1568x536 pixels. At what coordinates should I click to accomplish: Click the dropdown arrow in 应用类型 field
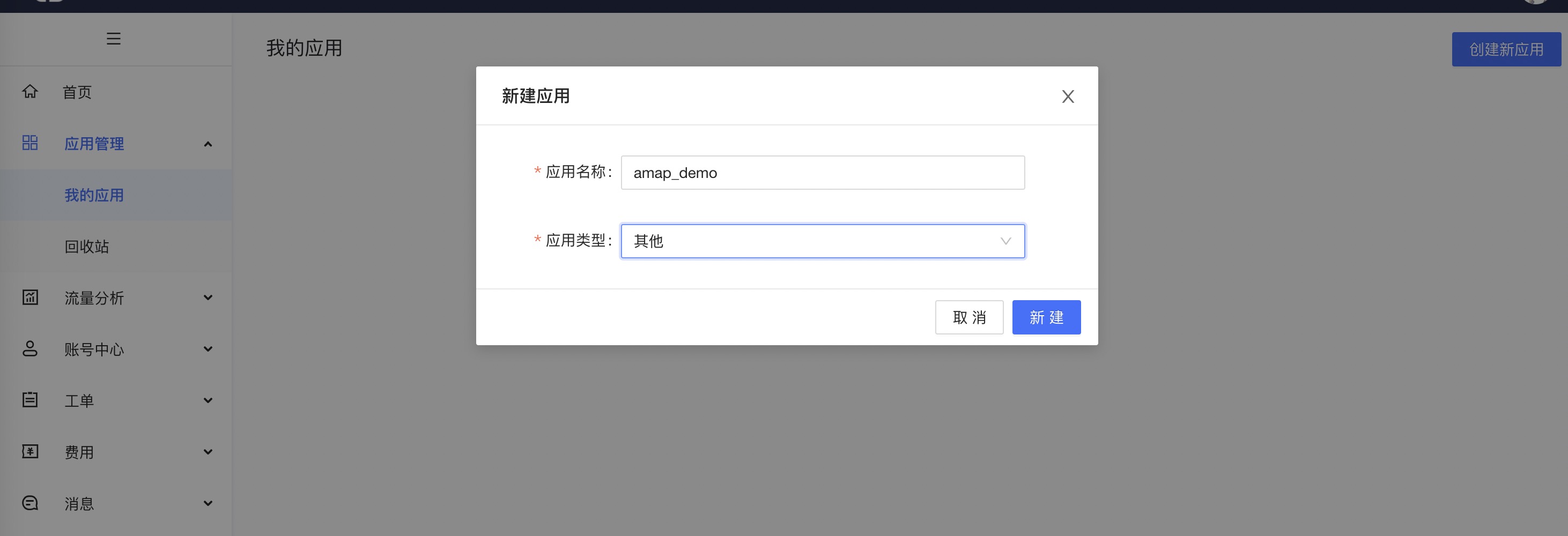coord(1005,242)
